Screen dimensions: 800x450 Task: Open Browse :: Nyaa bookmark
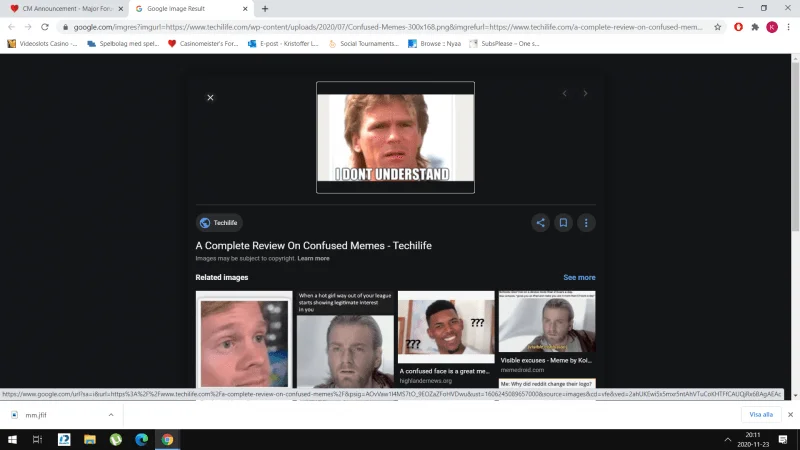click(x=435, y=44)
